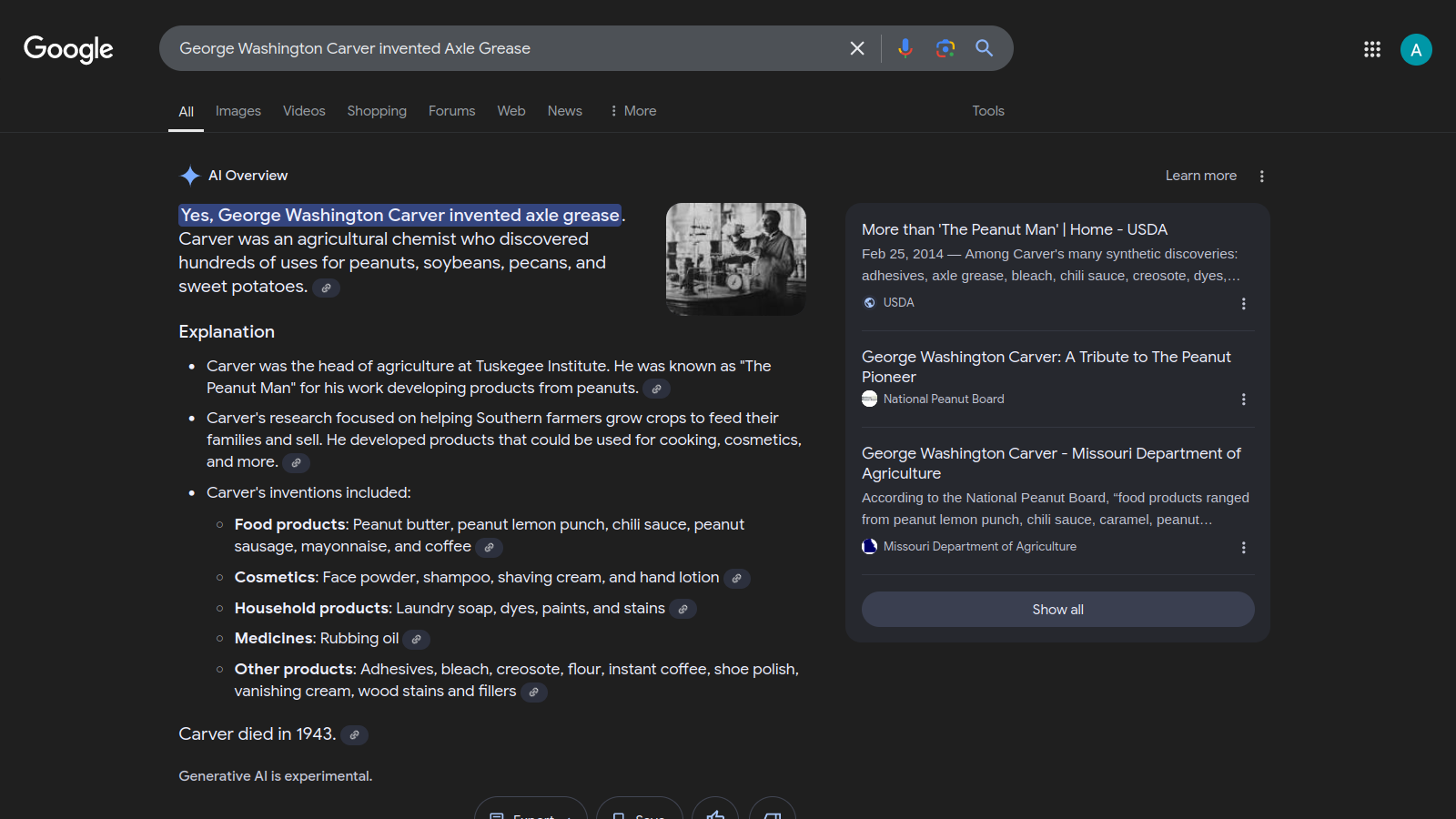Clear the search query with the X
Screen dimensions: 1456x819
click(857, 48)
